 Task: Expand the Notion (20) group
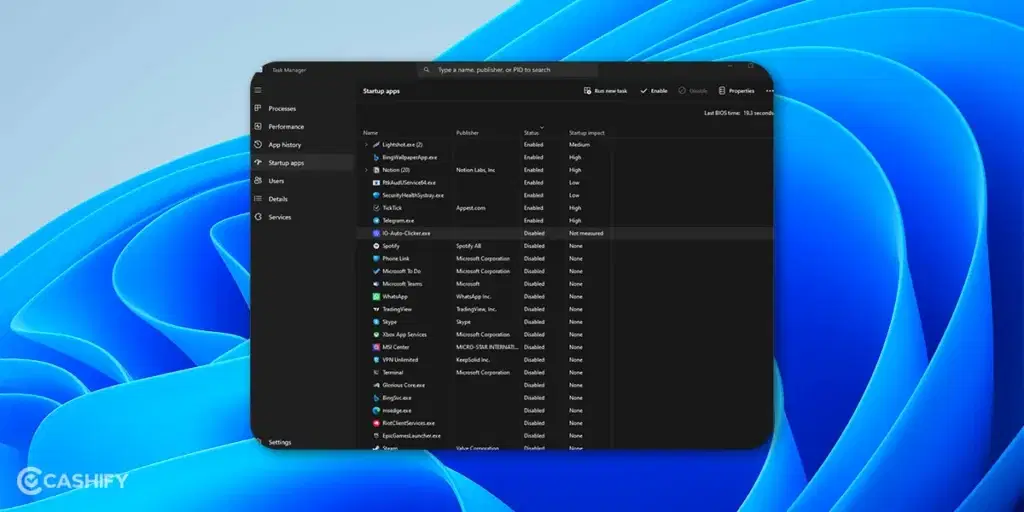pos(366,170)
